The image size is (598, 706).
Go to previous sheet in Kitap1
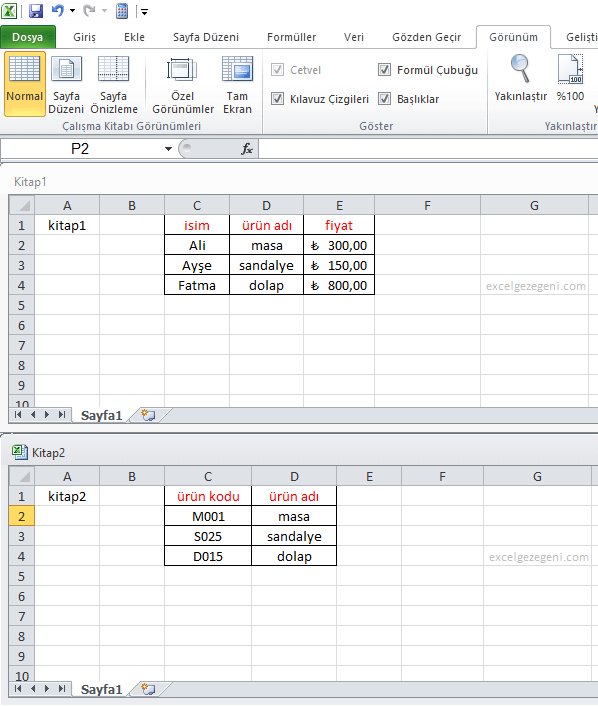32,415
